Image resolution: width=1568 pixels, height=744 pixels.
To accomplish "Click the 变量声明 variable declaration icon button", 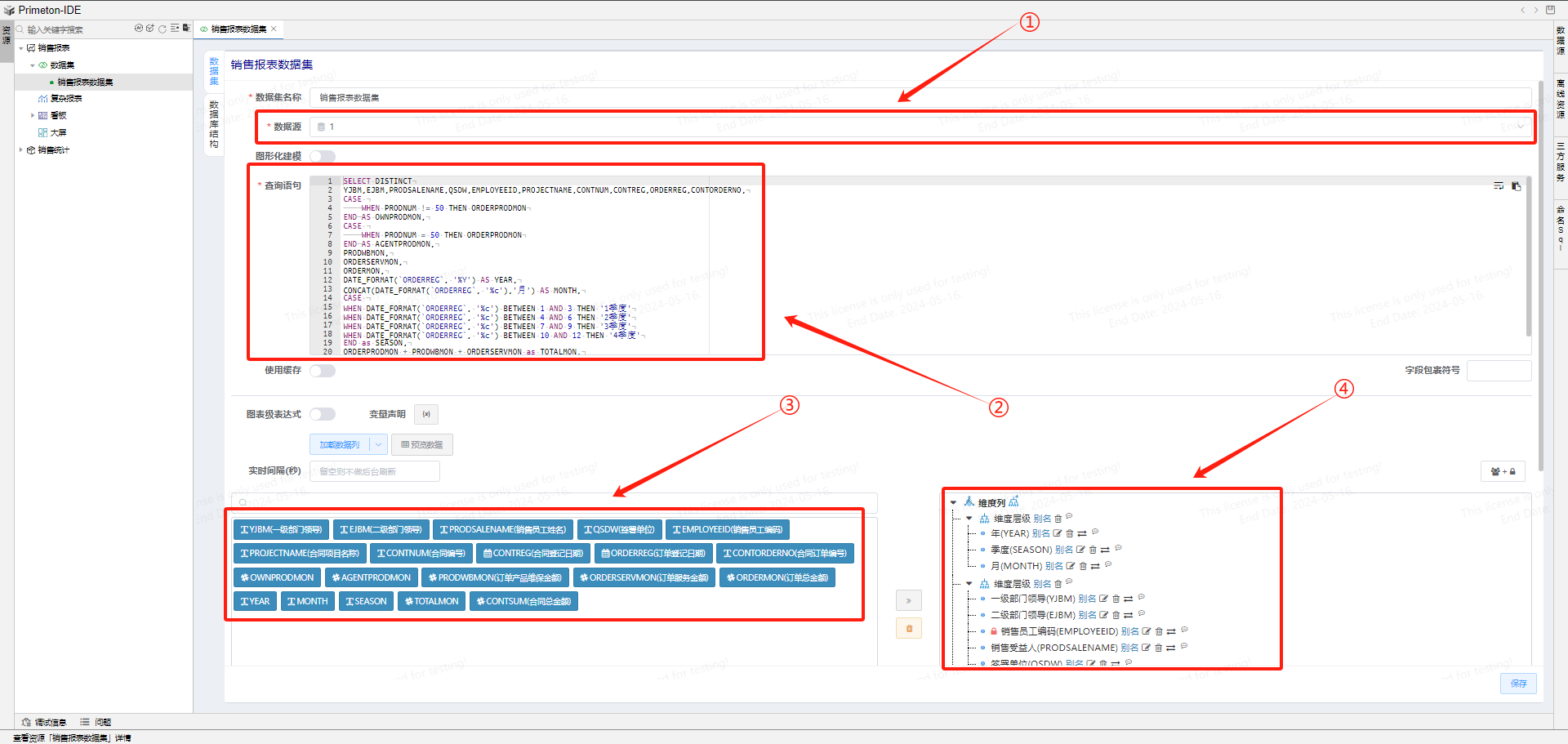I will point(426,415).
